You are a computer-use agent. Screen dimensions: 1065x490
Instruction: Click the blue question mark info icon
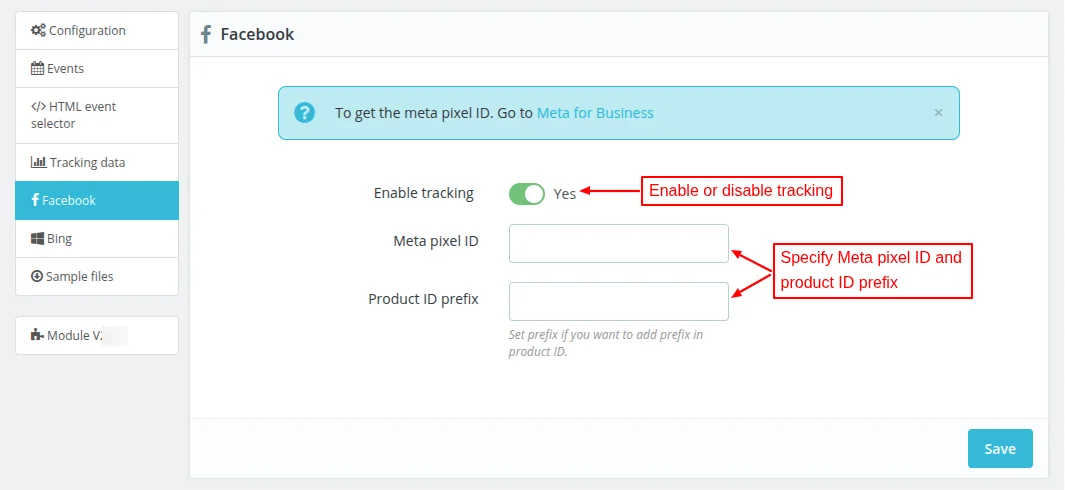click(x=304, y=113)
